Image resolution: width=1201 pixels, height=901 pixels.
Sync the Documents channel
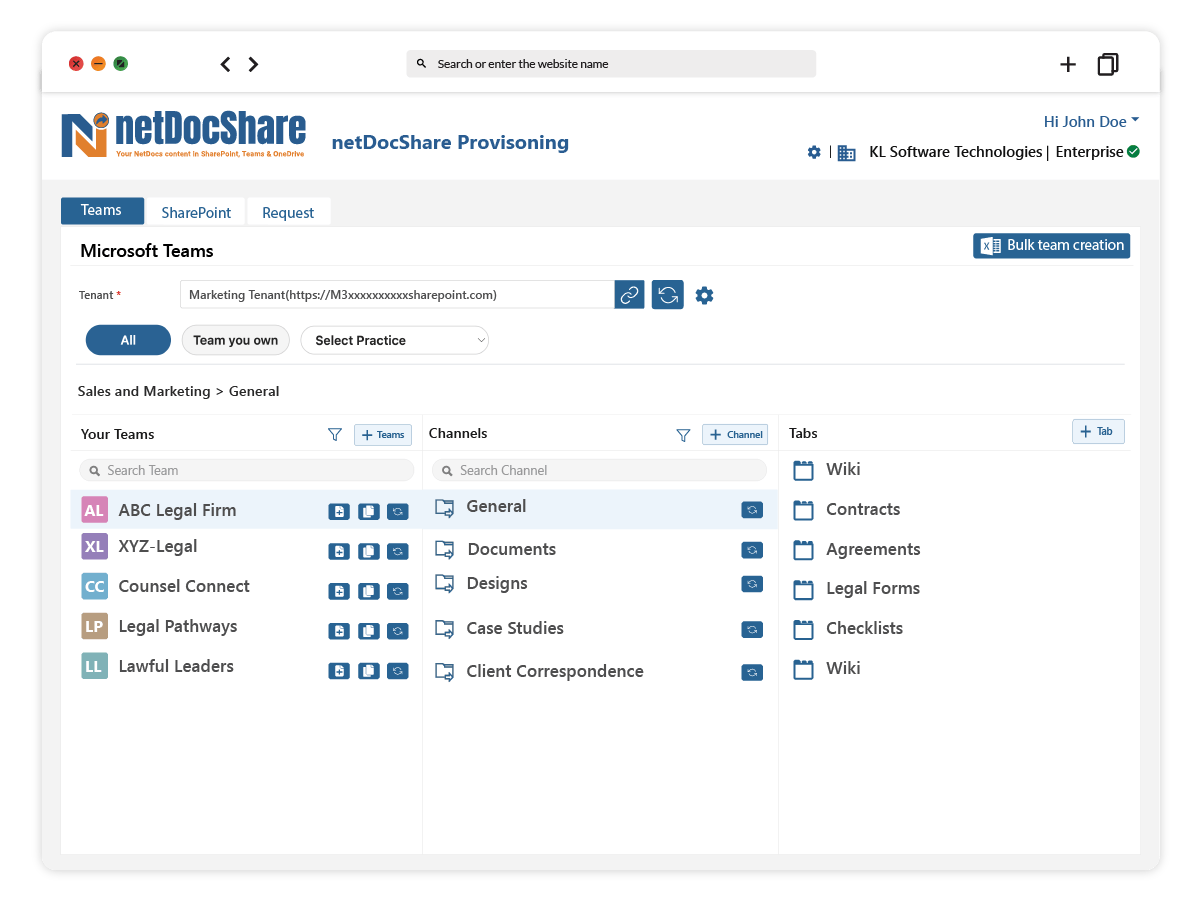[x=752, y=550]
